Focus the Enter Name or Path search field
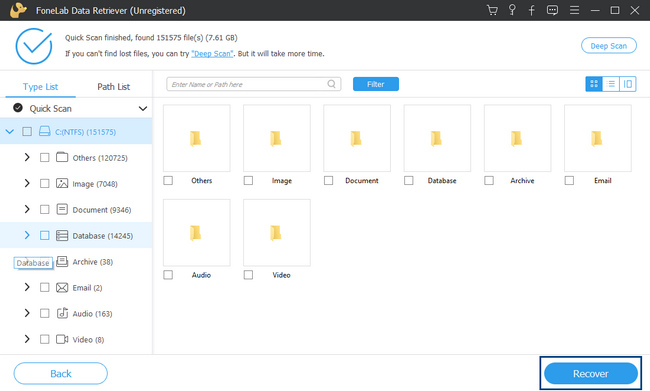Image resolution: width=650 pixels, height=391 pixels. click(x=253, y=84)
